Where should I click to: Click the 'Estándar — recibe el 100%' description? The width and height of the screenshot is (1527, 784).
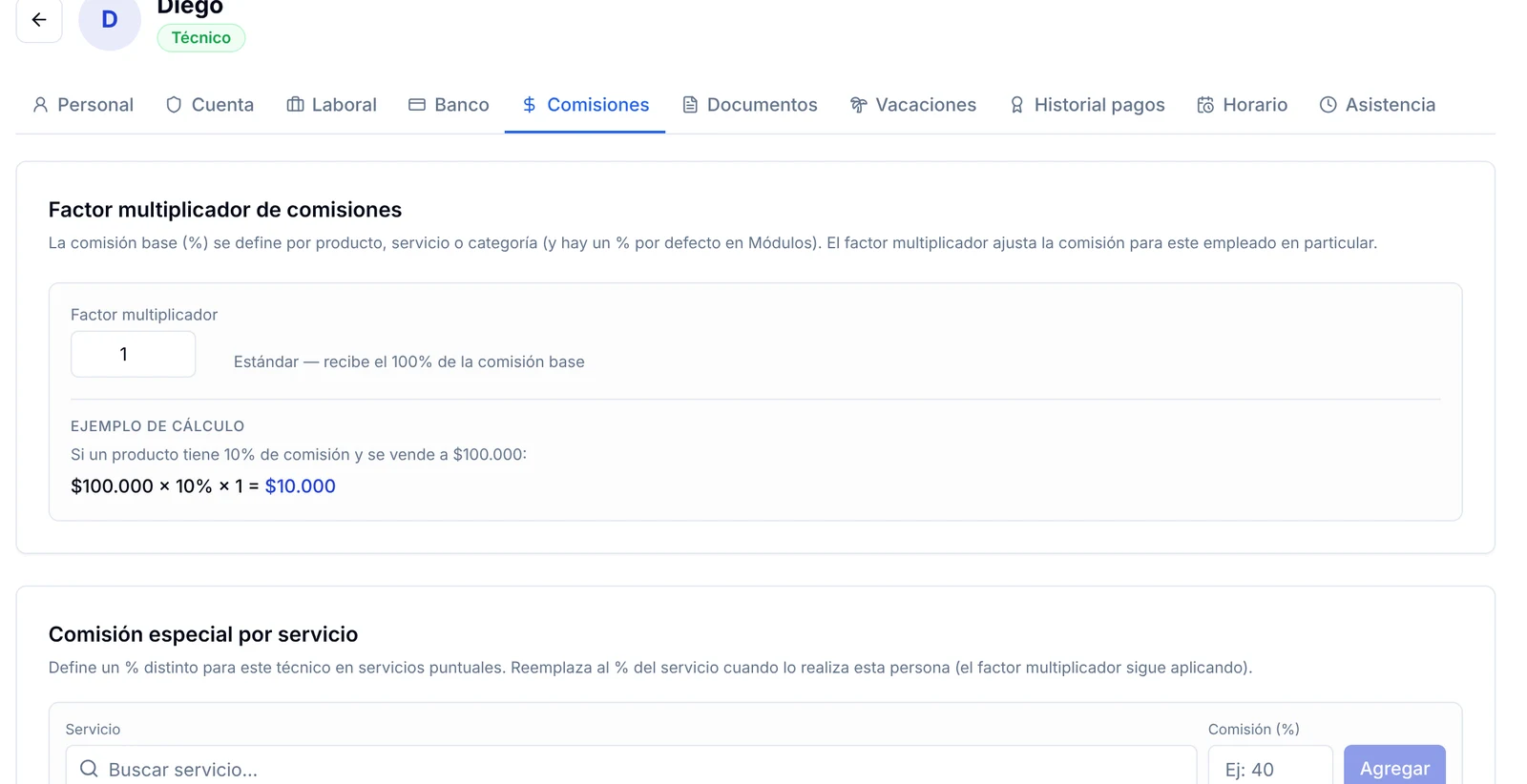[x=409, y=362]
